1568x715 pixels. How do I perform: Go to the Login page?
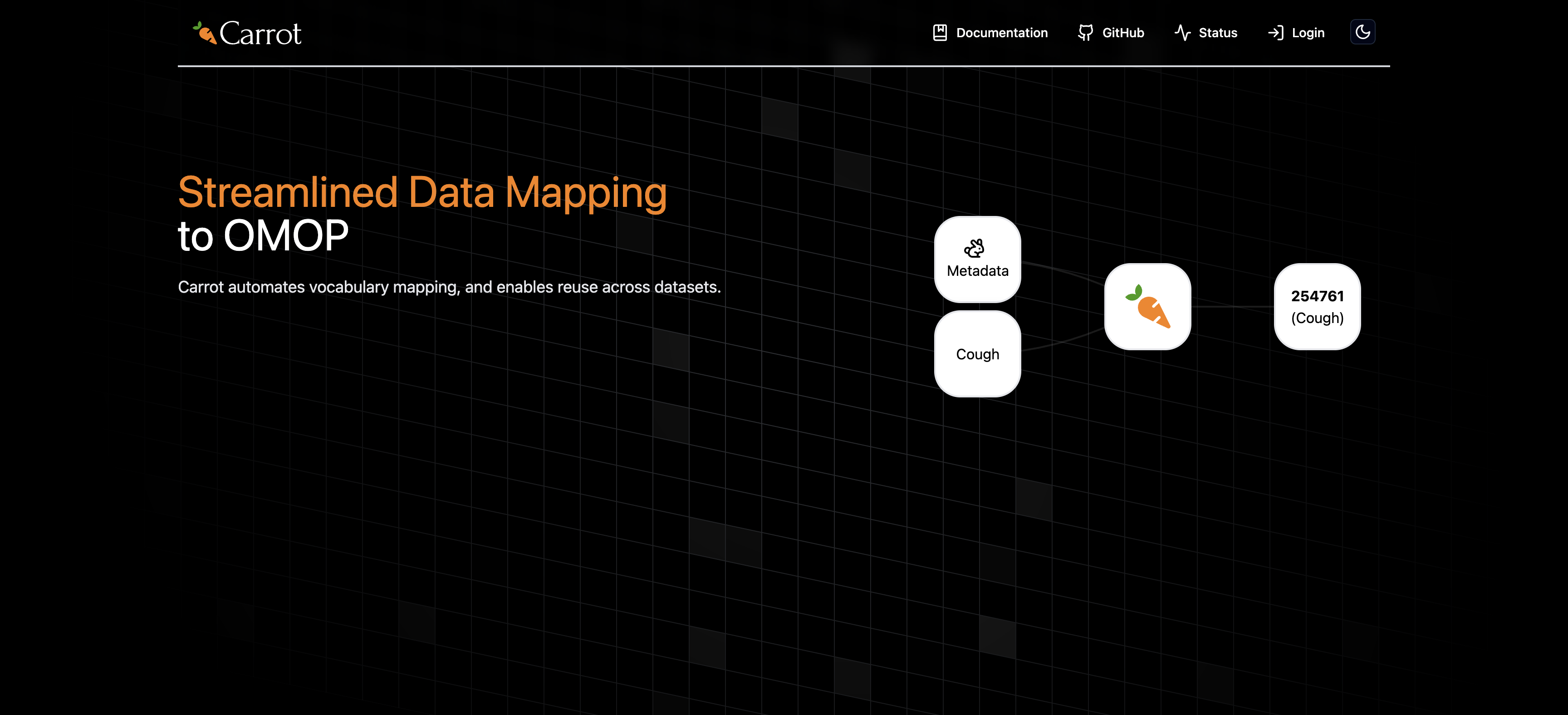click(x=1308, y=33)
